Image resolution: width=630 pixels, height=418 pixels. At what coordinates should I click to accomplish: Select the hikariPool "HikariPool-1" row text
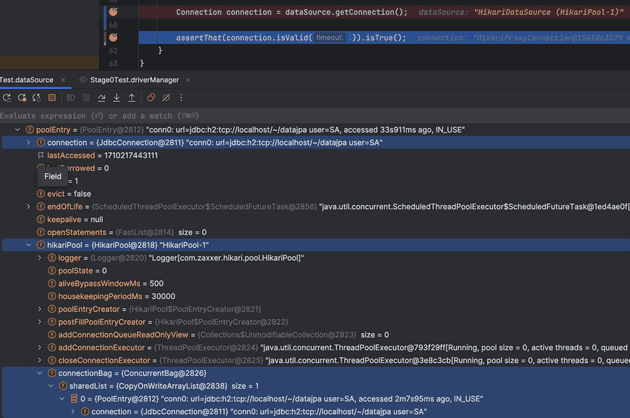tap(128, 245)
